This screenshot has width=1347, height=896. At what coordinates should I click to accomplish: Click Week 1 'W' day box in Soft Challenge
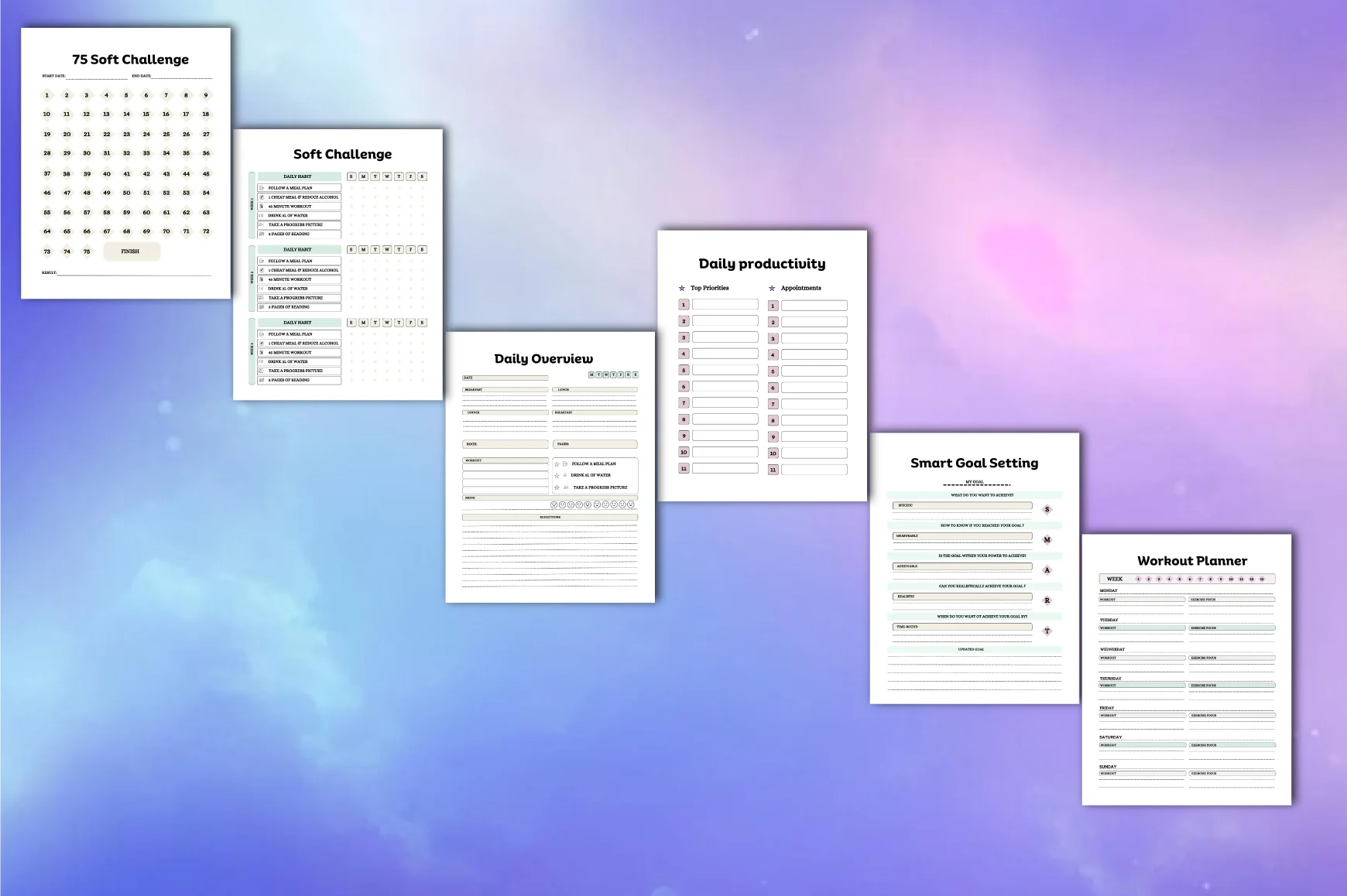click(387, 176)
